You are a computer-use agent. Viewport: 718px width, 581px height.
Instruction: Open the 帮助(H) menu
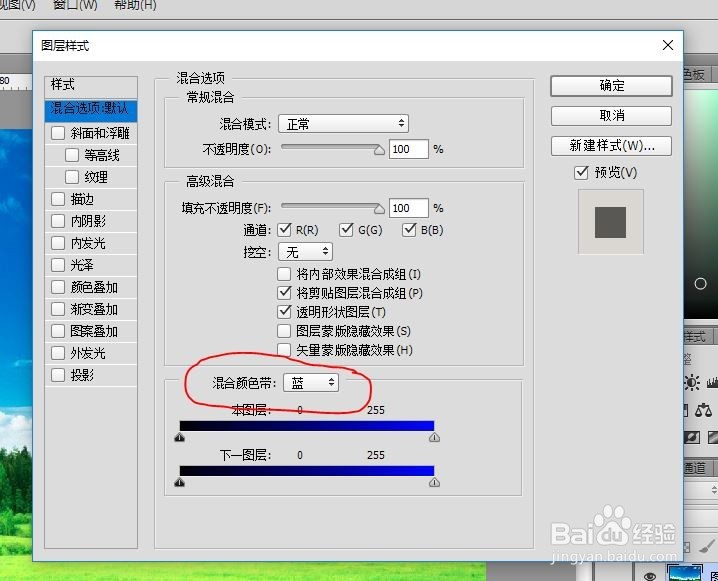135,5
